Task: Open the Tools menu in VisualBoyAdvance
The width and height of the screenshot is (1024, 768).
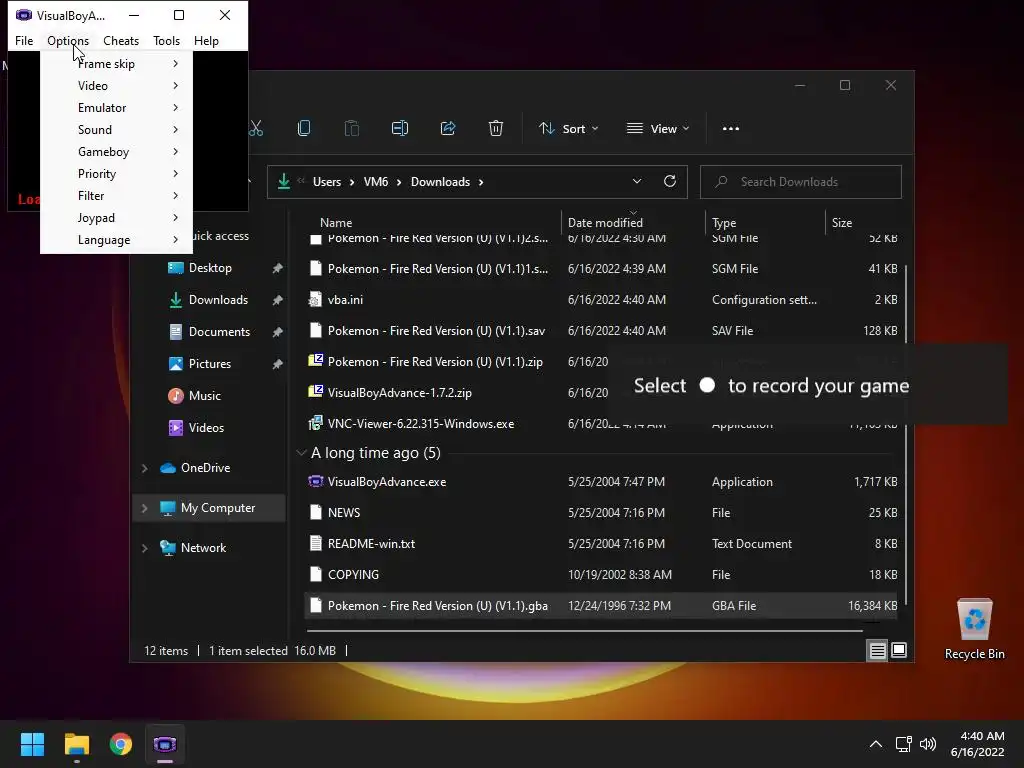Action: [x=167, y=40]
